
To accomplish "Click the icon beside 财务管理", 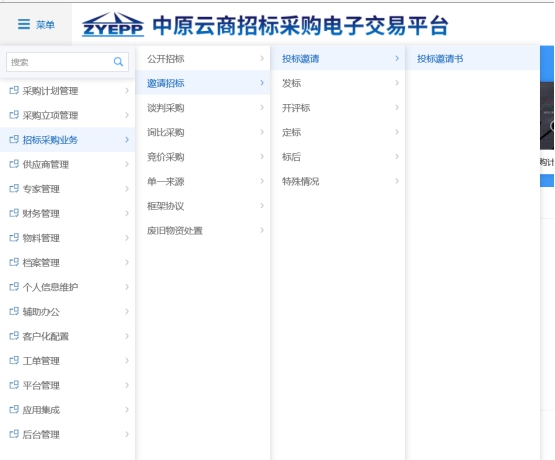I will pyautogui.click(x=14, y=213).
